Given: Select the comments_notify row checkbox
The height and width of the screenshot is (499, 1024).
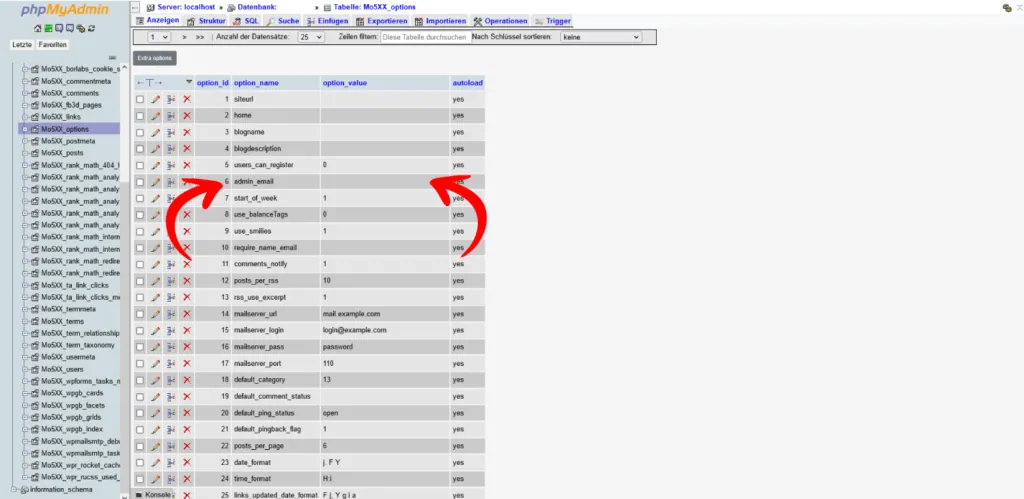Looking at the screenshot, I should 140,264.
